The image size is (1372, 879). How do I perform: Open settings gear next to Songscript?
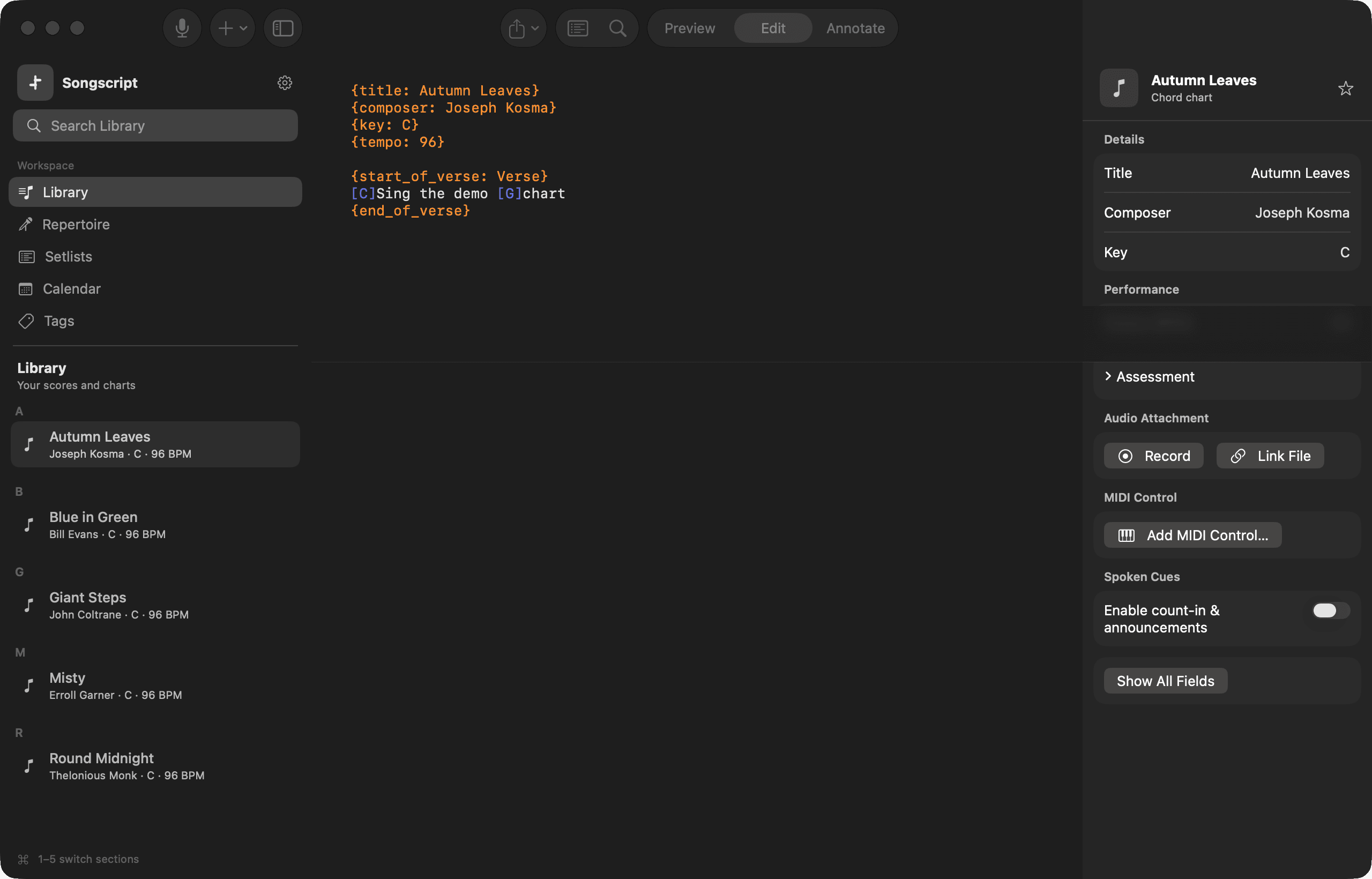point(285,83)
